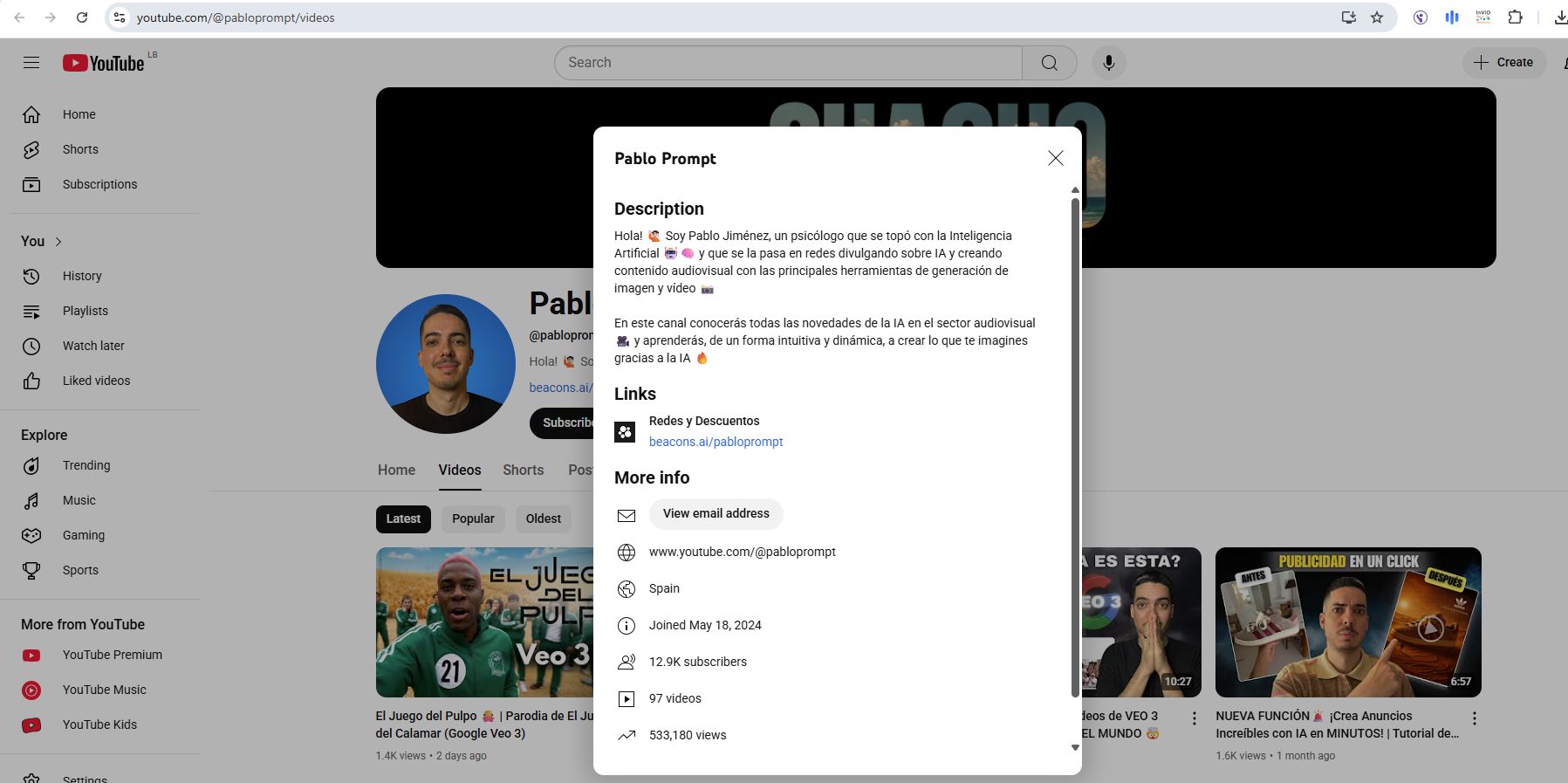Image resolution: width=1568 pixels, height=783 pixels.
Task: Click the Redes y Descuentos link icon
Action: [625, 431]
